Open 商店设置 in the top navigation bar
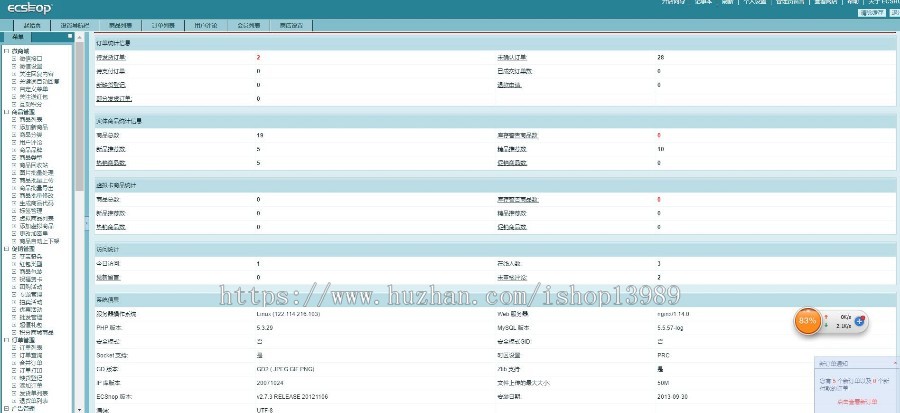Viewport: 900px width, 413px height. coord(291,25)
